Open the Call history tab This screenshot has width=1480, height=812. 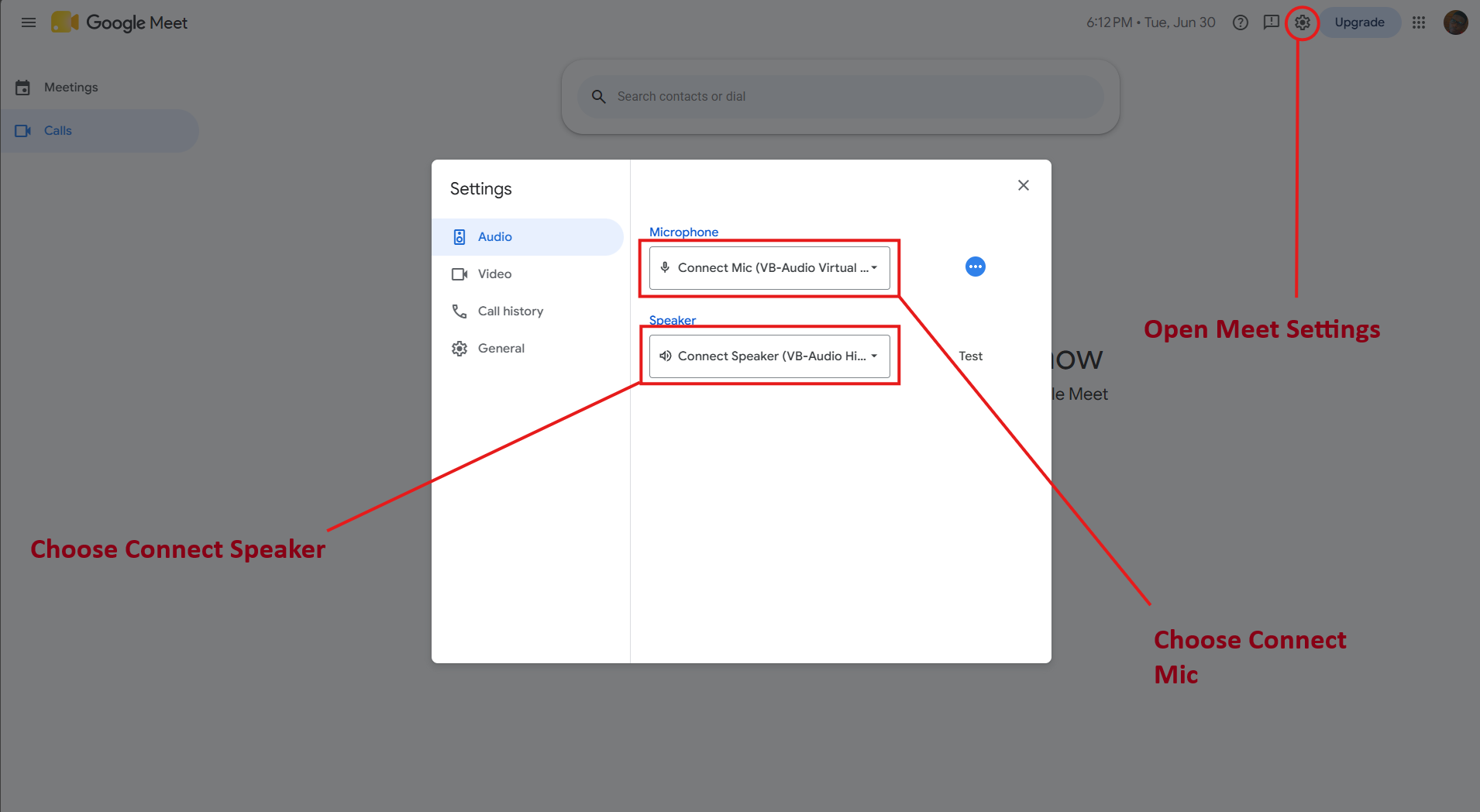point(528,311)
